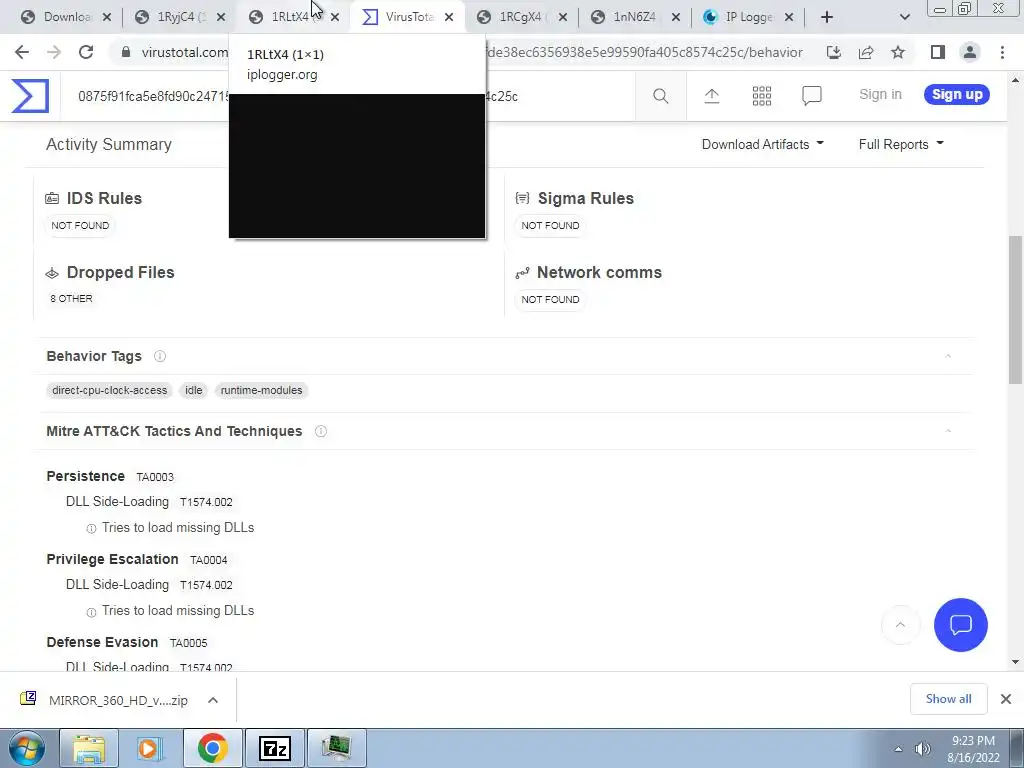This screenshot has width=1024, height=768.
Task: Expand Download Artifacts dropdown
Action: point(762,144)
